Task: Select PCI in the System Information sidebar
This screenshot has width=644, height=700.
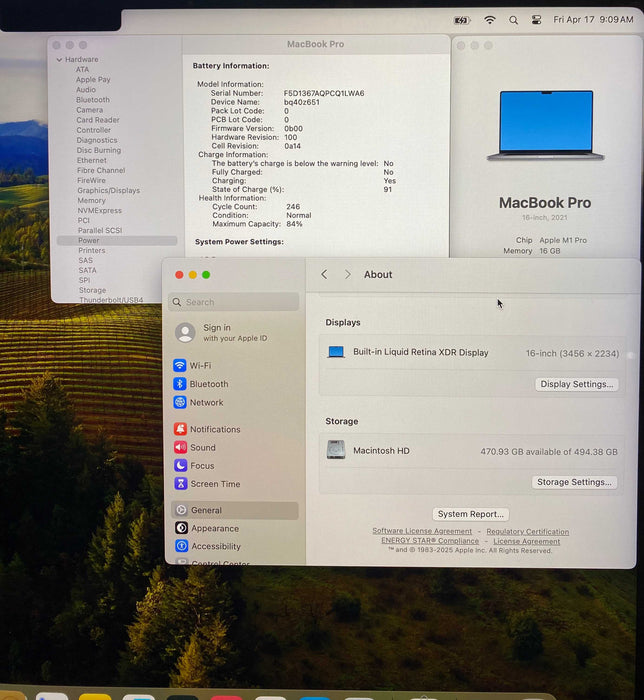Action: 84,220
